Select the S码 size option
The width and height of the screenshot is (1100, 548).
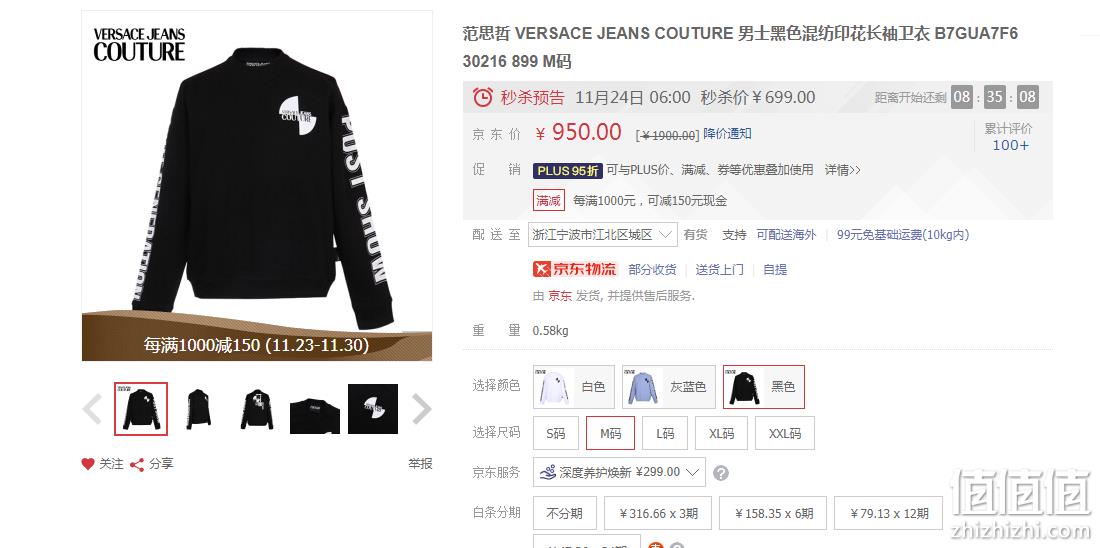[x=556, y=434]
